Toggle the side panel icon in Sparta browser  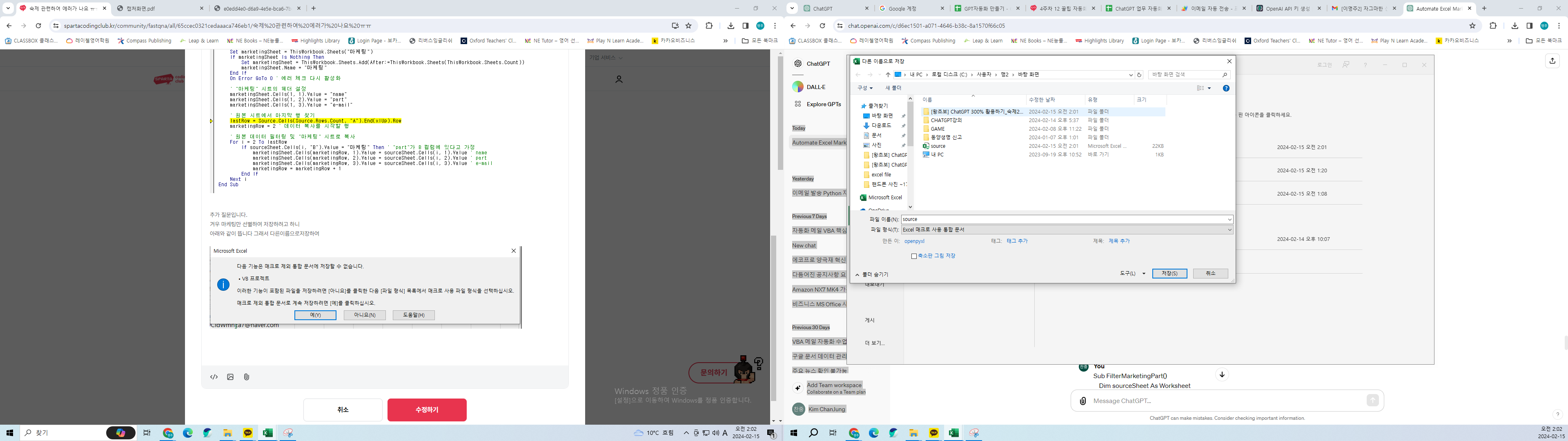(746, 26)
